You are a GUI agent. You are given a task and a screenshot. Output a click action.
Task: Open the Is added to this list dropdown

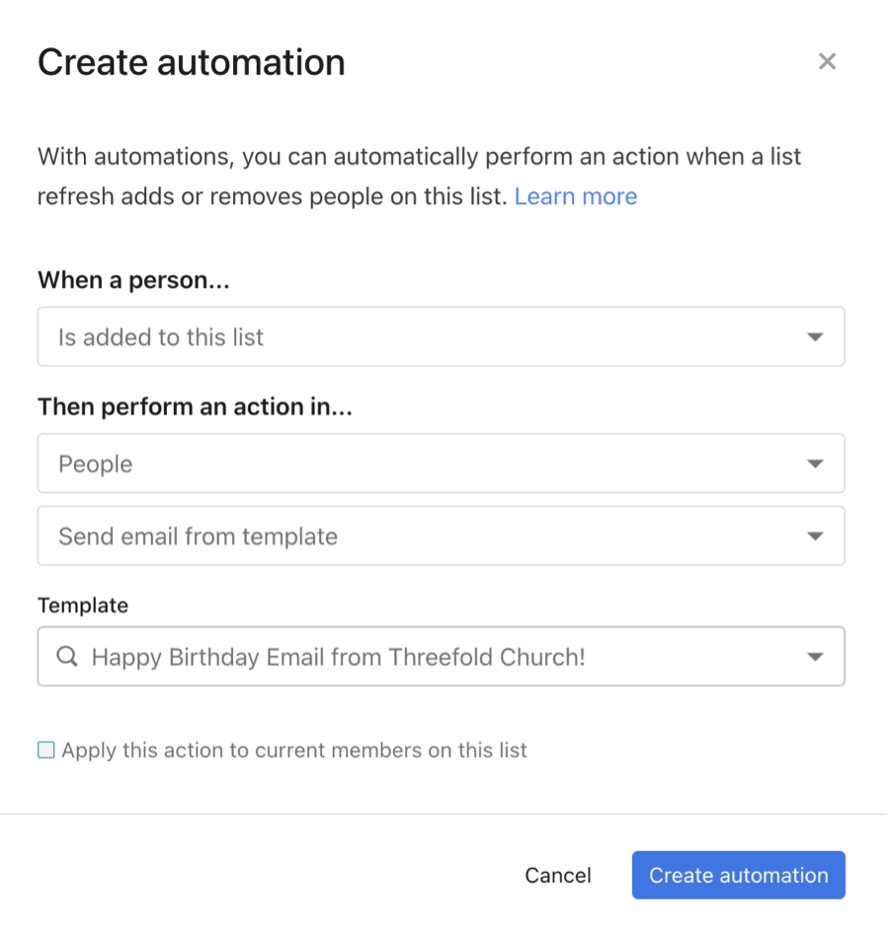point(443,339)
